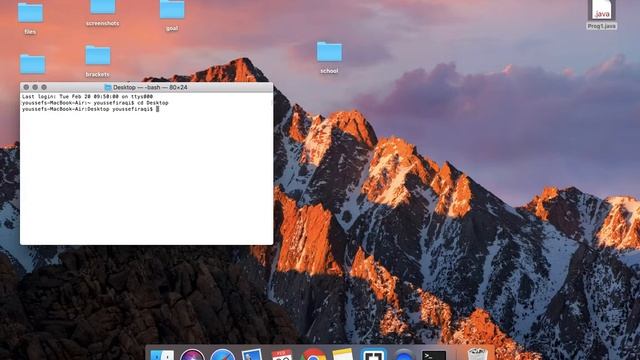The image size is (640, 360).
Task: Minimize the Terminal window
Action: point(35,87)
